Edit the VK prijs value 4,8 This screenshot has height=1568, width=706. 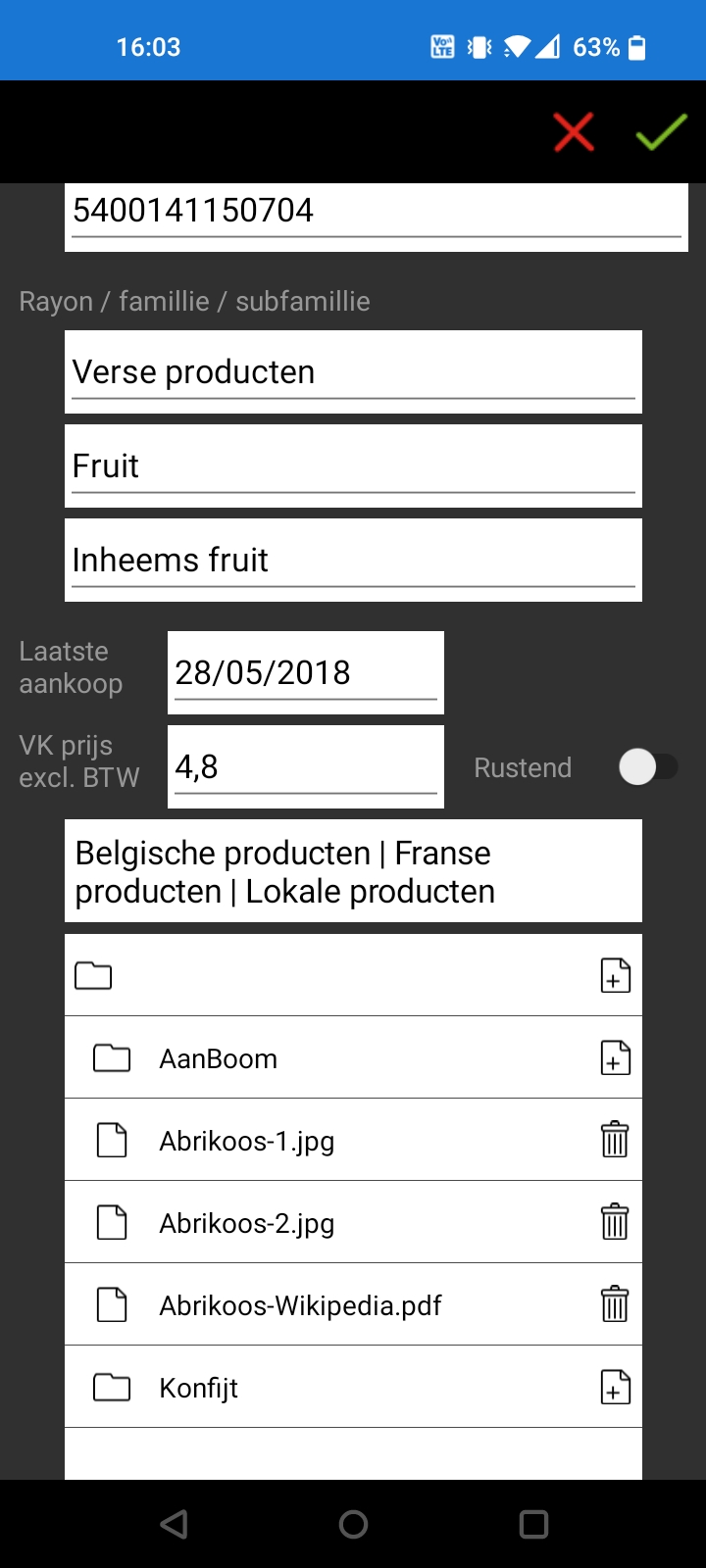point(305,767)
